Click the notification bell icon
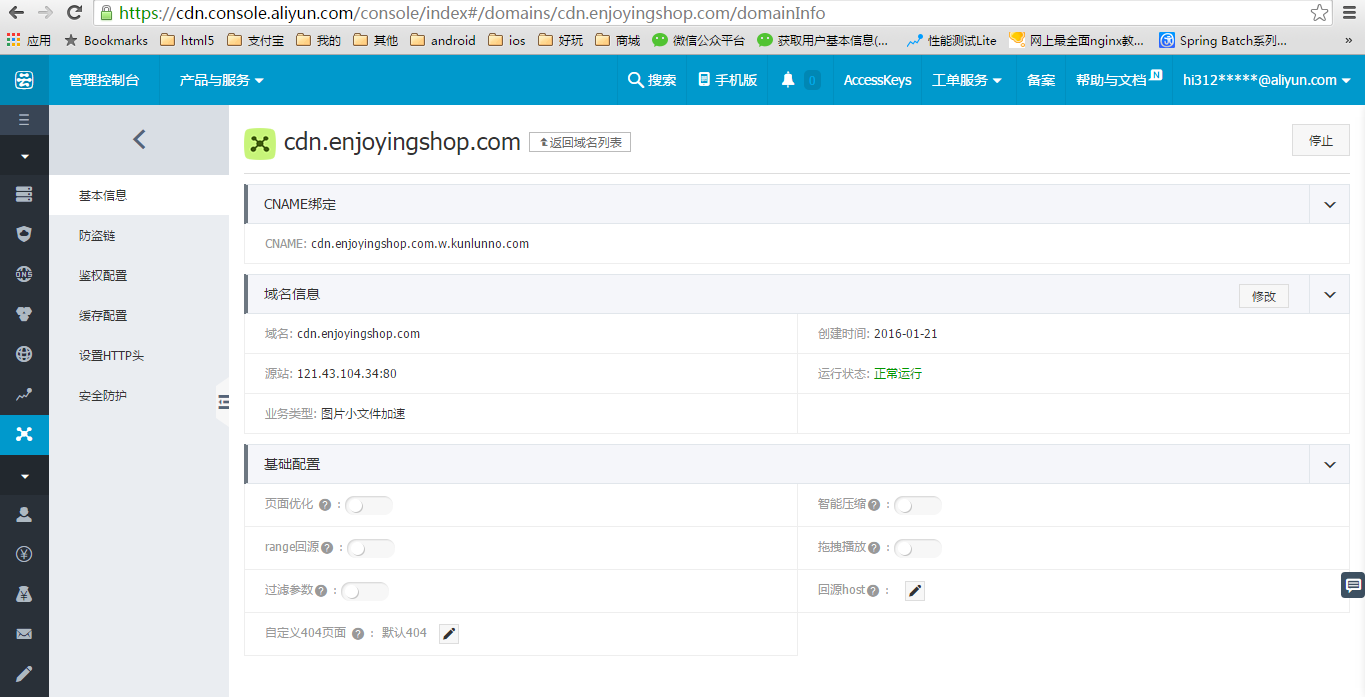Viewport: 1365px width, 697px height. [x=788, y=80]
